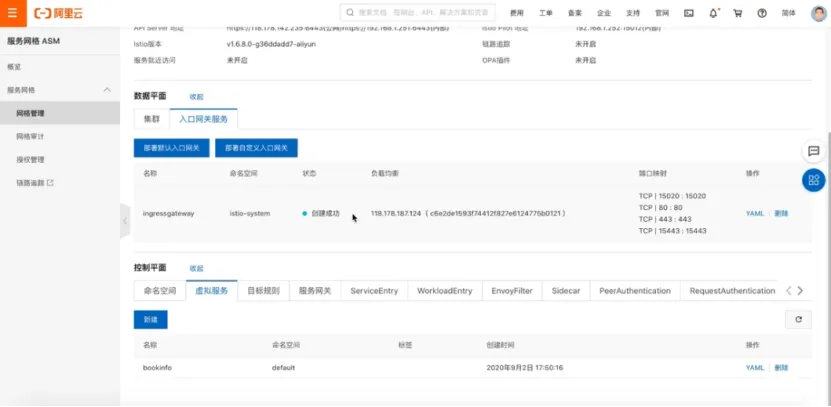Screen dimensions: 831x407
Task: Select the Istio version value v1.6.8.0
Action: pos(271,45)
